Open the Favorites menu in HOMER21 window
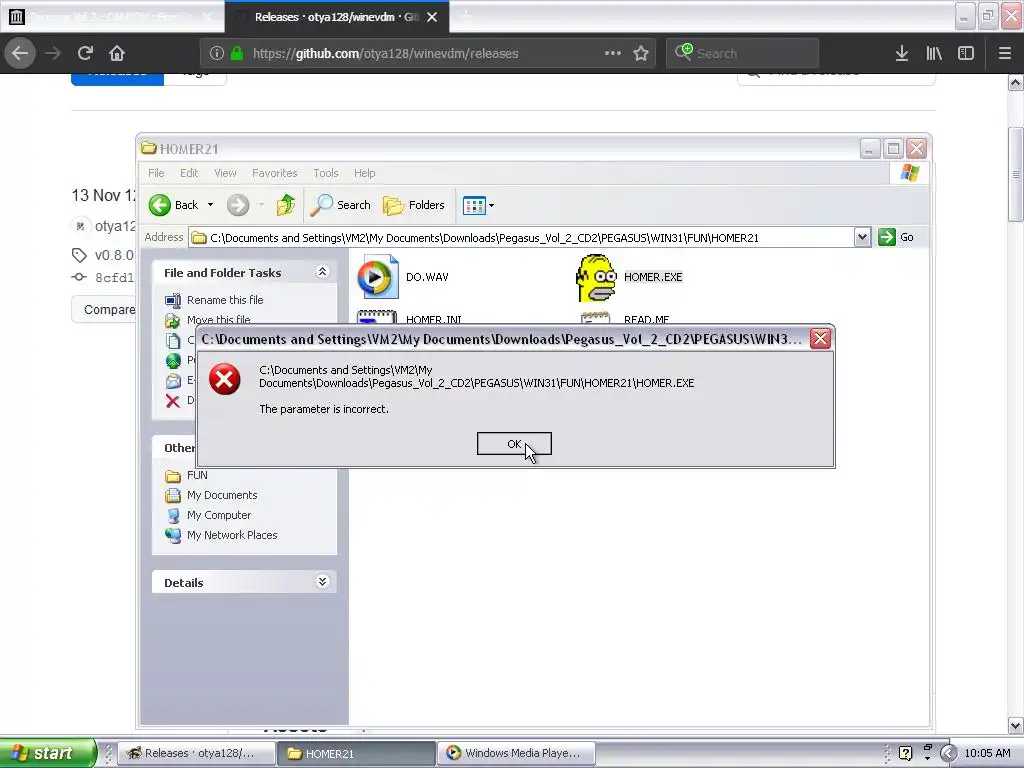Viewport: 1024px width, 768px height. click(274, 173)
